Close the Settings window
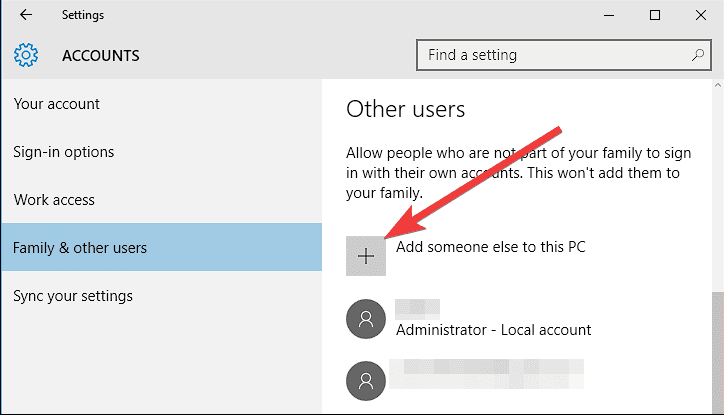 (700, 15)
